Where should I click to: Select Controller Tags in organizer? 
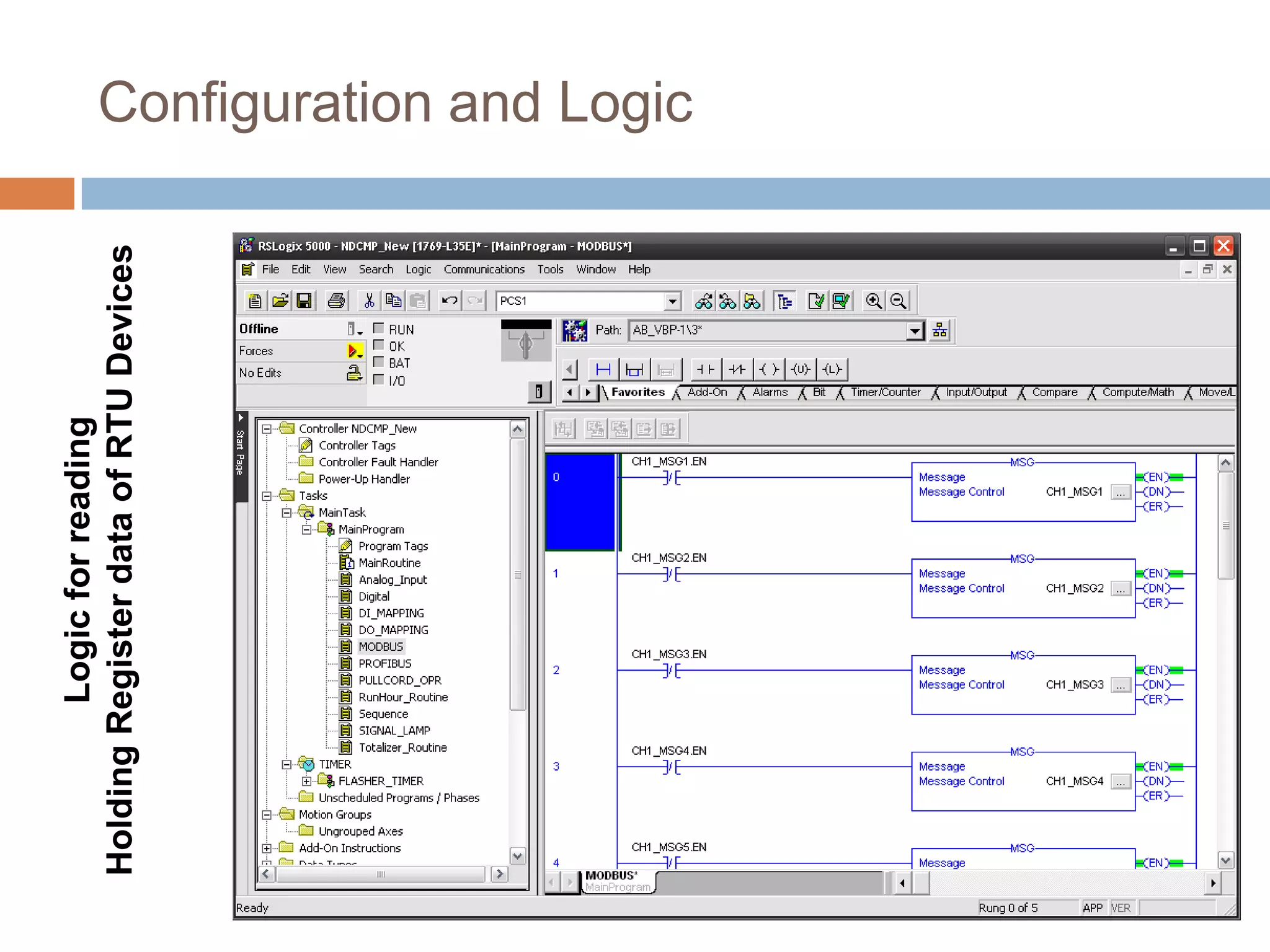pyautogui.click(x=357, y=446)
